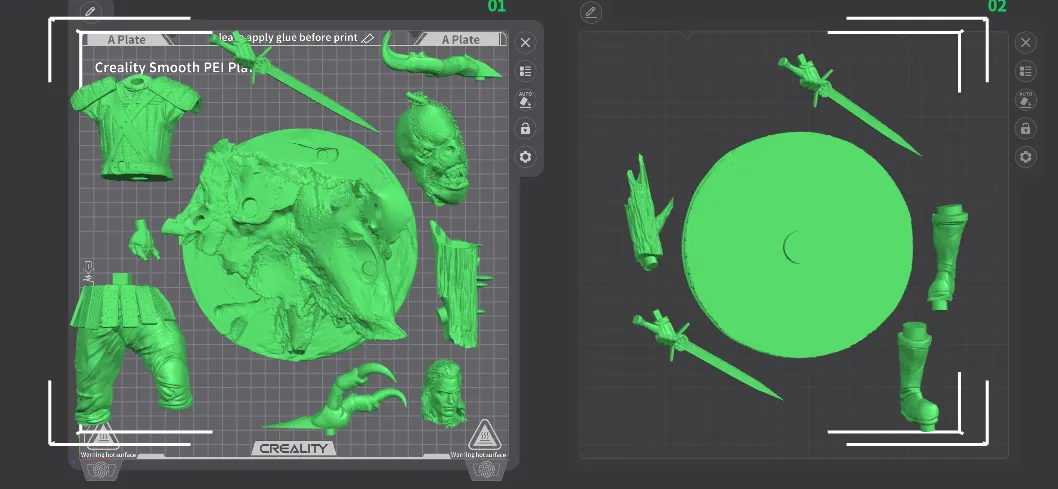Open plate 01 settings gear
This screenshot has height=489, width=1058.
pos(526,157)
